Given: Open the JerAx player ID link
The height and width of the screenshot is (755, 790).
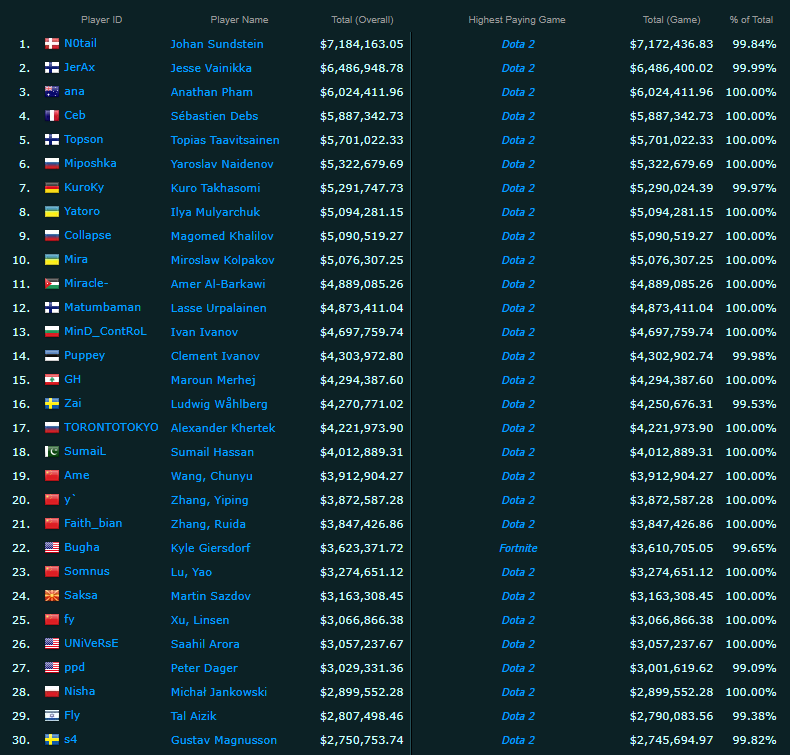Looking at the screenshot, I should tap(80, 67).
